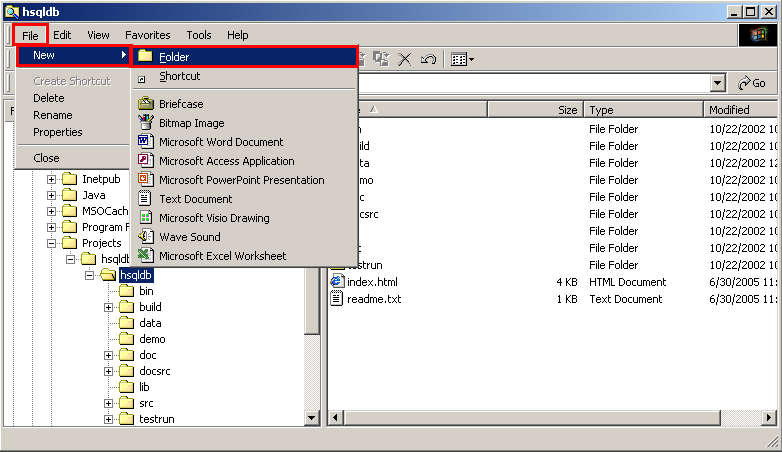Click the index.html file icon
Screen dimensions: 782x452
337,282
